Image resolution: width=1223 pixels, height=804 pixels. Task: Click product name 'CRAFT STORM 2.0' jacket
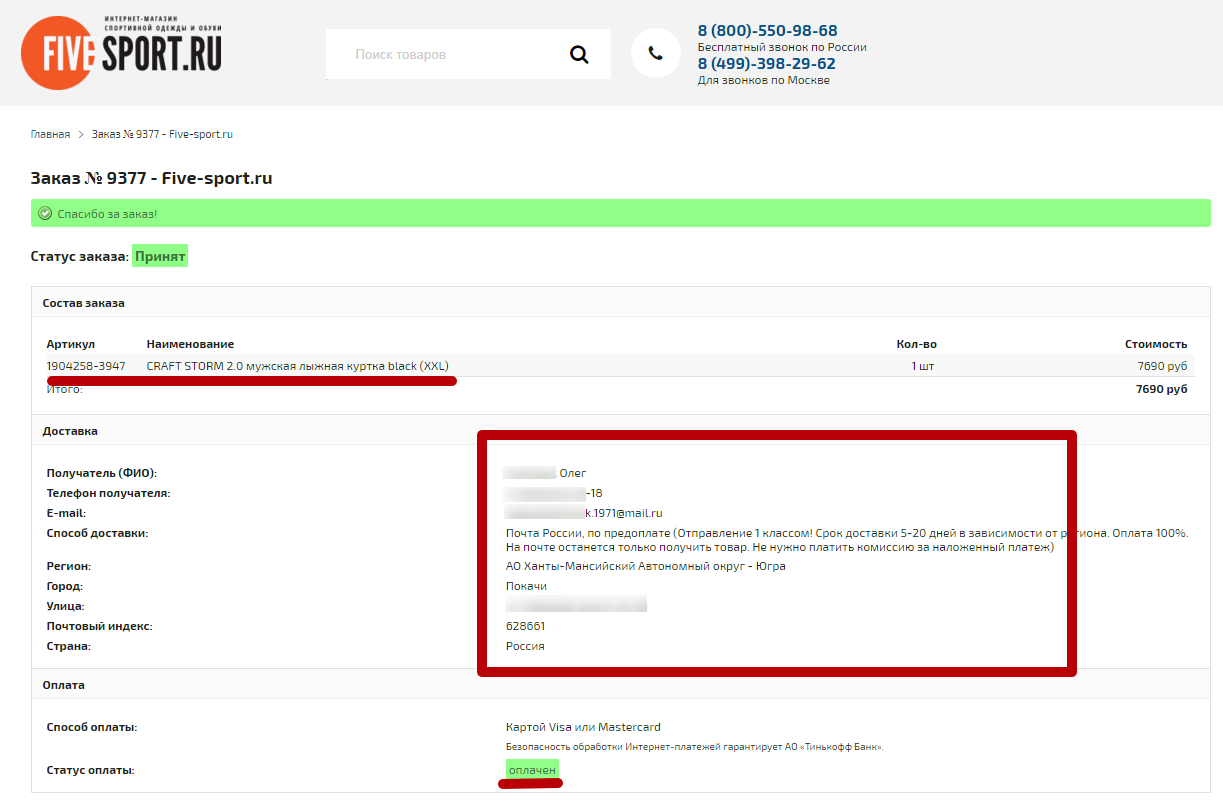pyautogui.click(x=298, y=366)
